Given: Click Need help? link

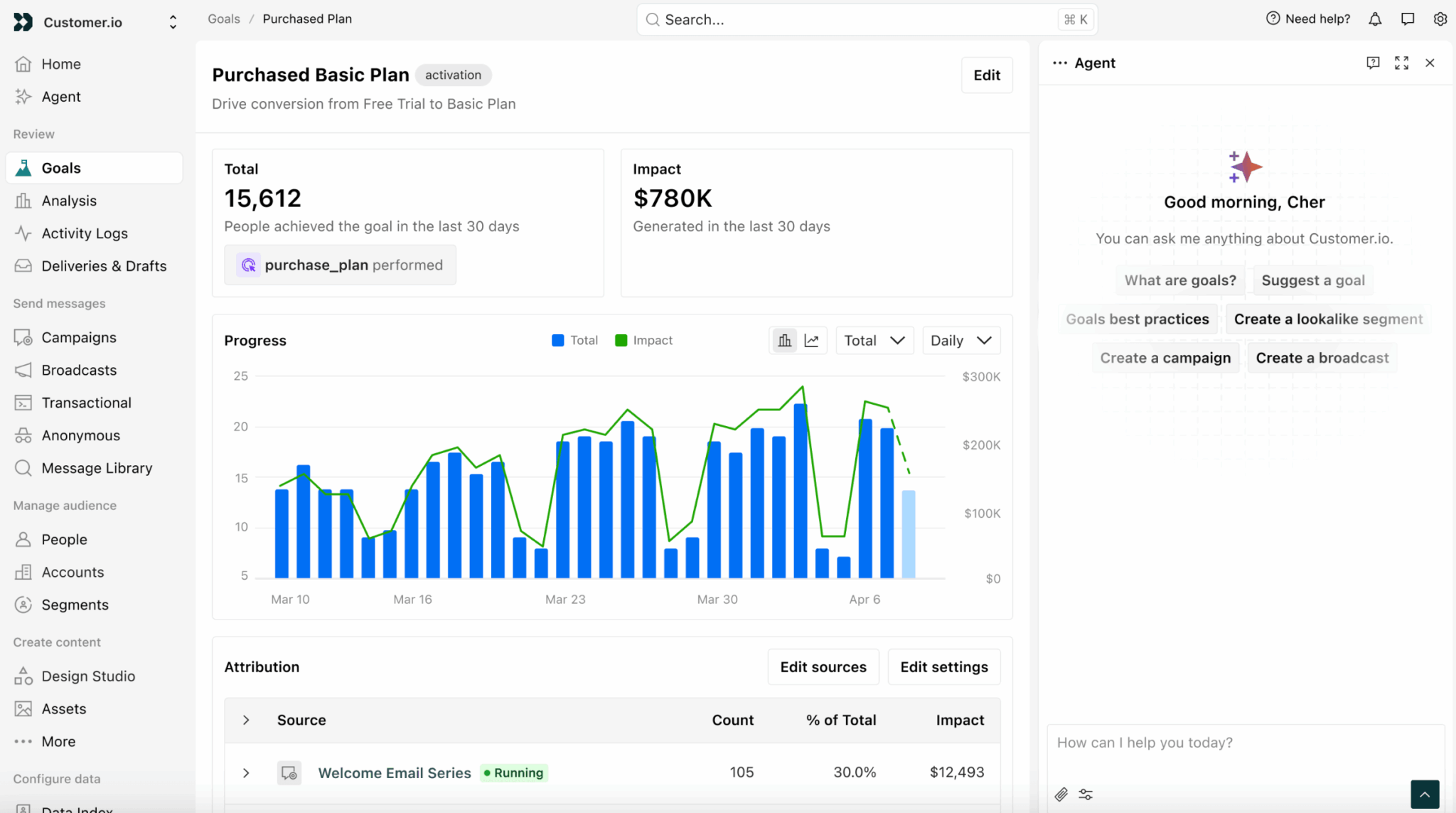Looking at the screenshot, I should 1308,19.
